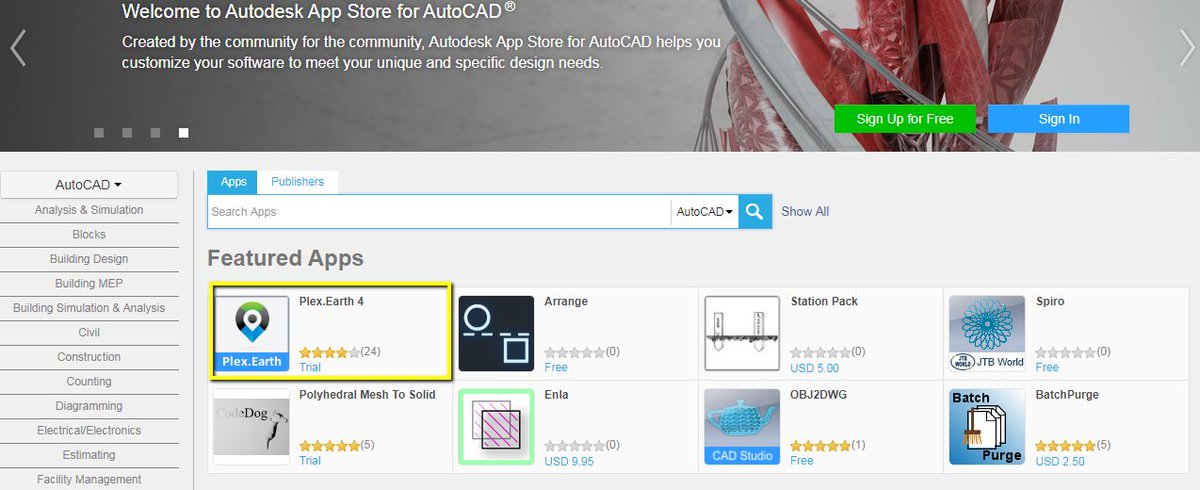Open the AutoCAD filter dropdown in search bar

(705, 212)
